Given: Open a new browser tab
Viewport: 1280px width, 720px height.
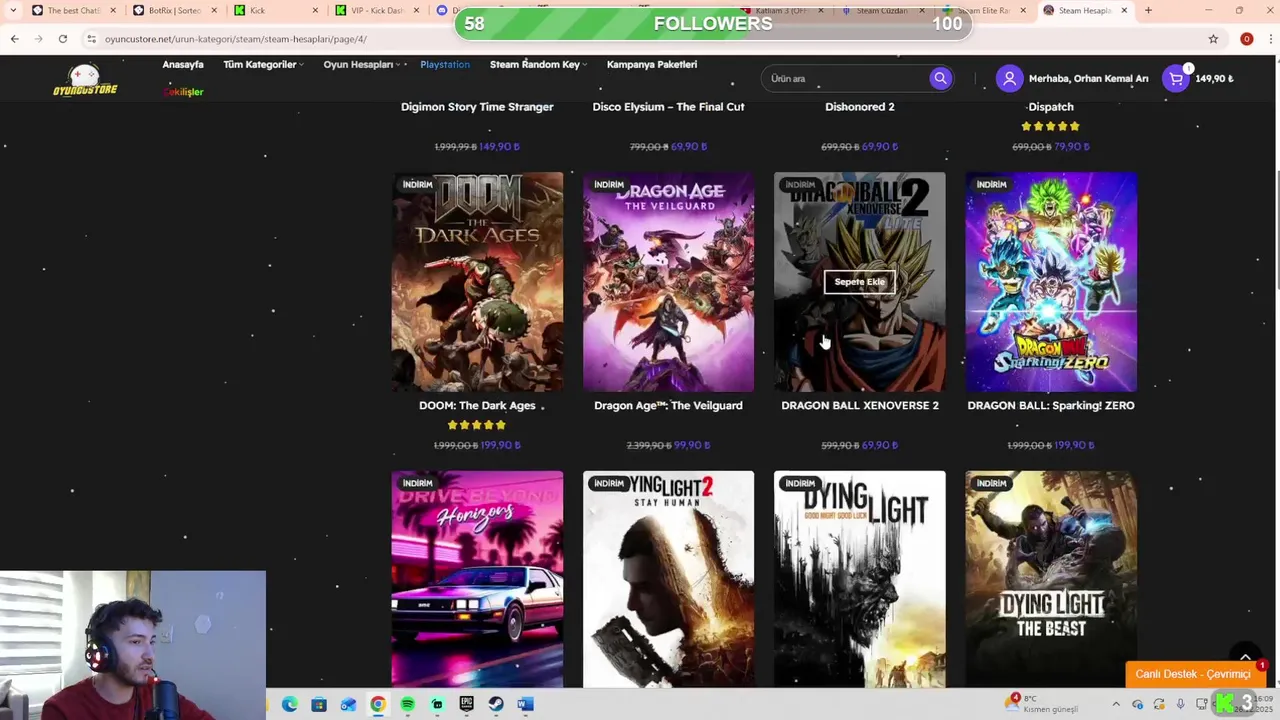Looking at the screenshot, I should pyautogui.click(x=1148, y=10).
